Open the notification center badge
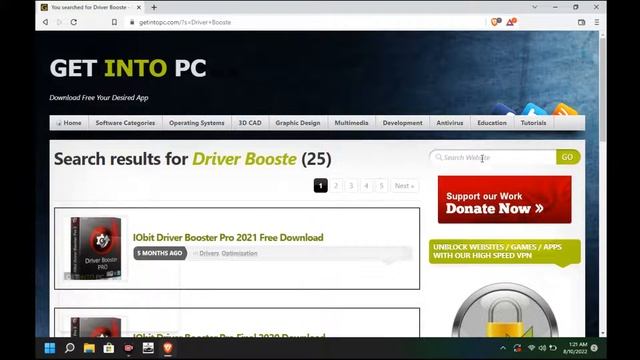Screen dimensions: 640x360 (x=595, y=348)
